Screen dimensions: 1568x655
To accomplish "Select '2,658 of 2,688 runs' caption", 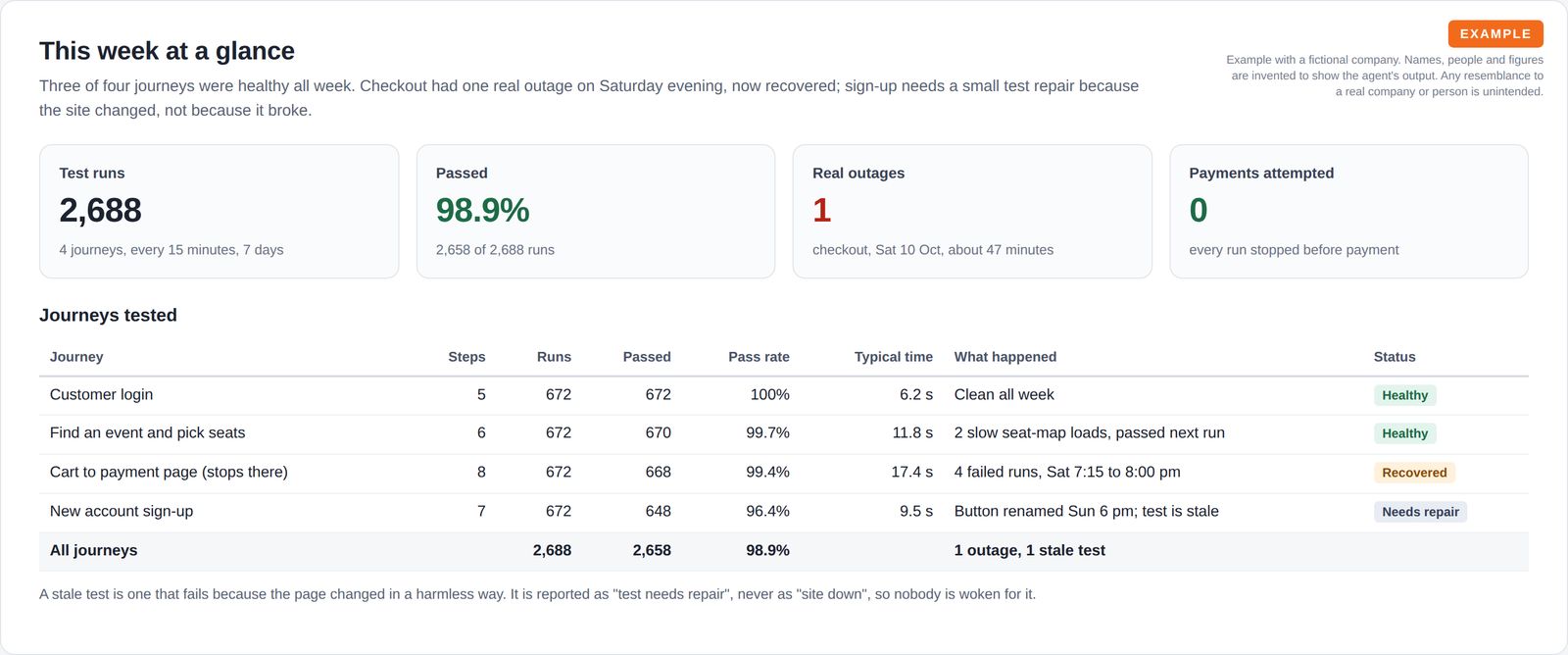I will [495, 250].
